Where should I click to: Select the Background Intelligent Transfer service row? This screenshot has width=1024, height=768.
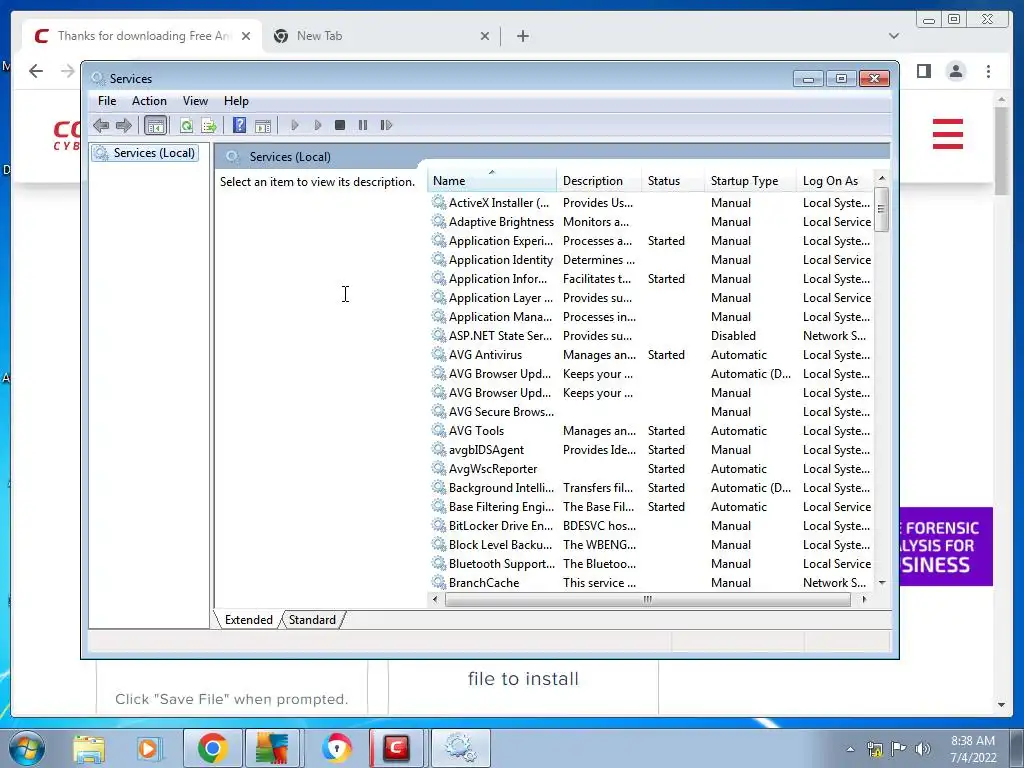click(651, 487)
